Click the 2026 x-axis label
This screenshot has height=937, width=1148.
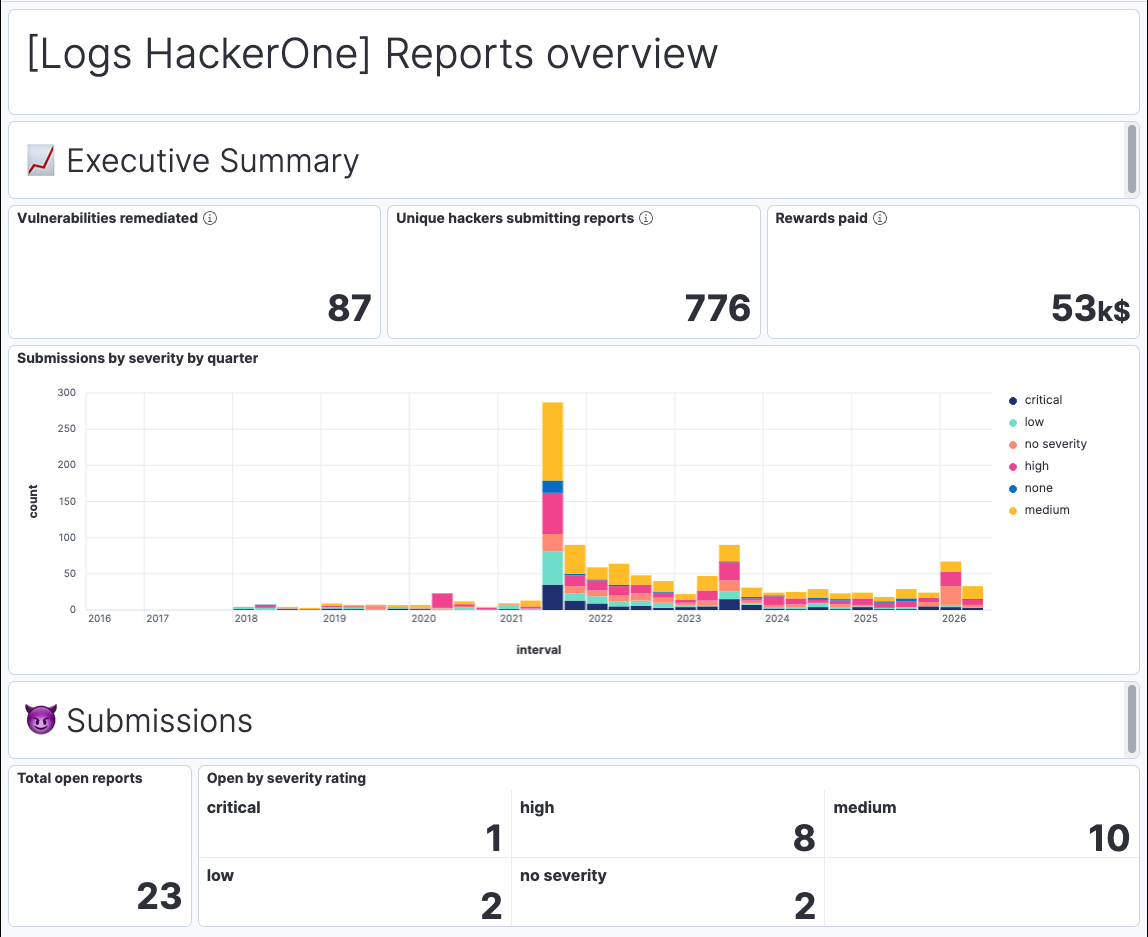pos(954,619)
